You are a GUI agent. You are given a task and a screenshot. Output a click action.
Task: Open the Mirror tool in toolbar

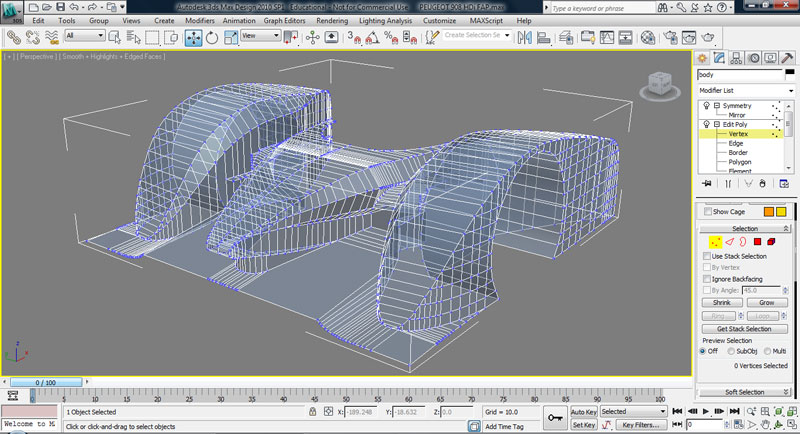(524, 37)
